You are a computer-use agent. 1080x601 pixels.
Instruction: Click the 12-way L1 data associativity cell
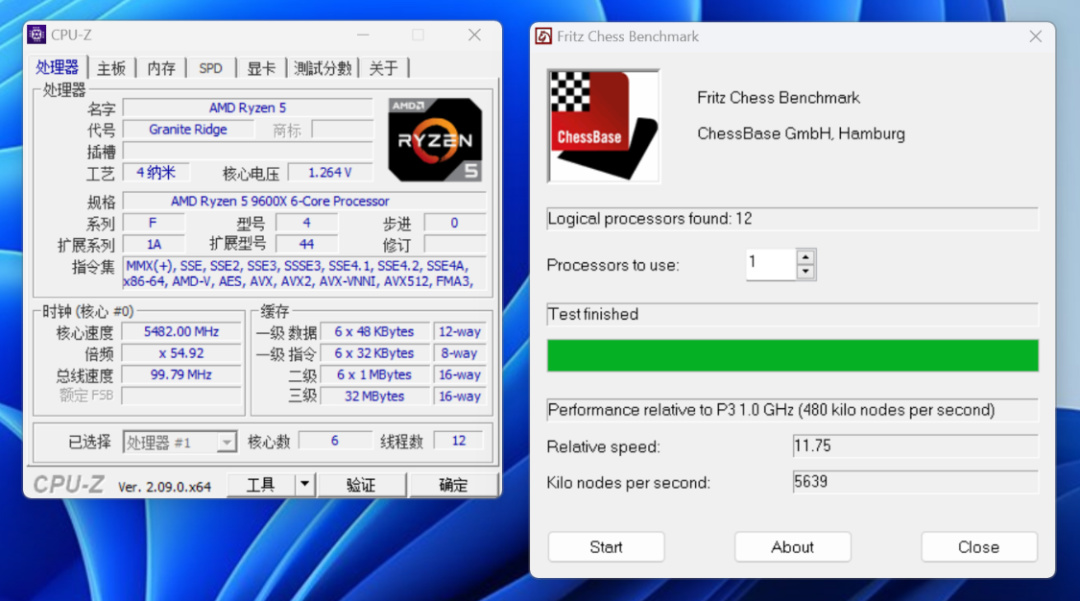coord(459,332)
